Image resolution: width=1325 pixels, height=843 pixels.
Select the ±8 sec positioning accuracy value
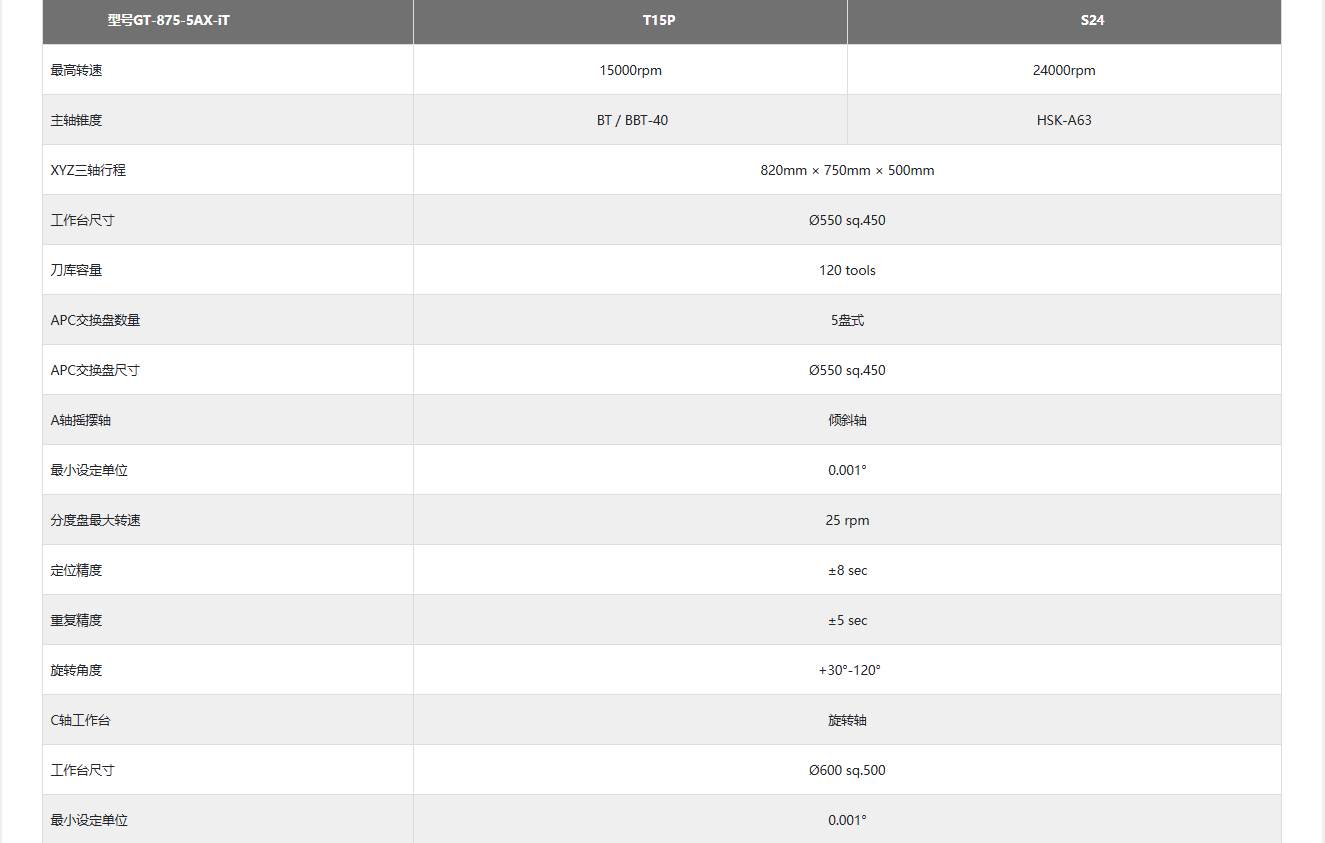(847, 570)
